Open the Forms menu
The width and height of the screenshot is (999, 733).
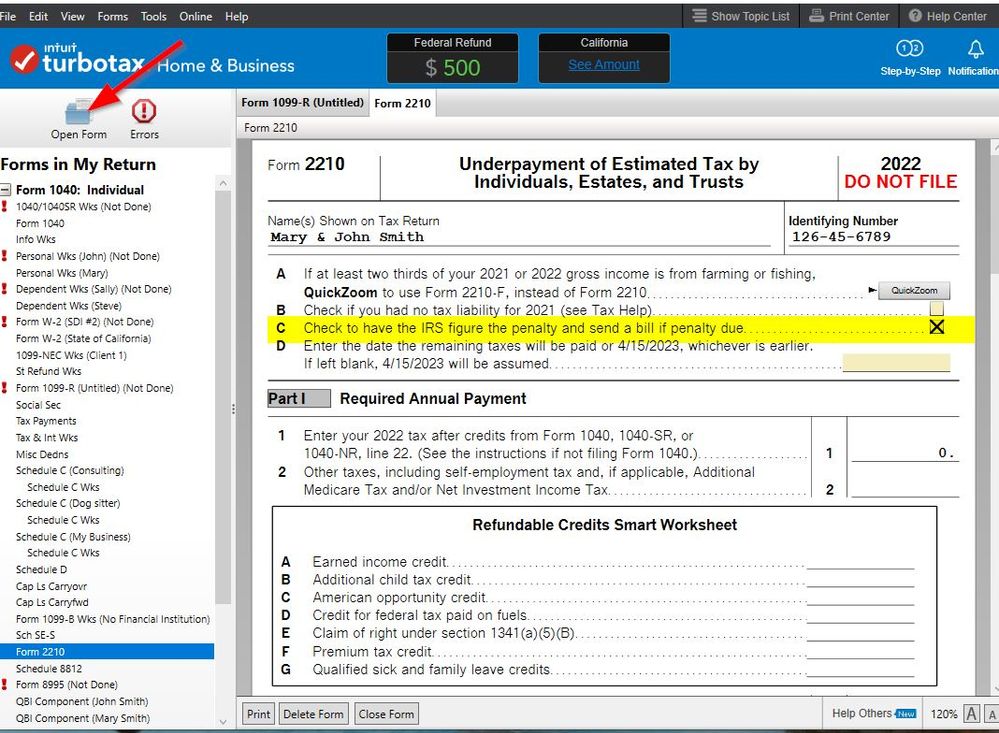coord(113,17)
